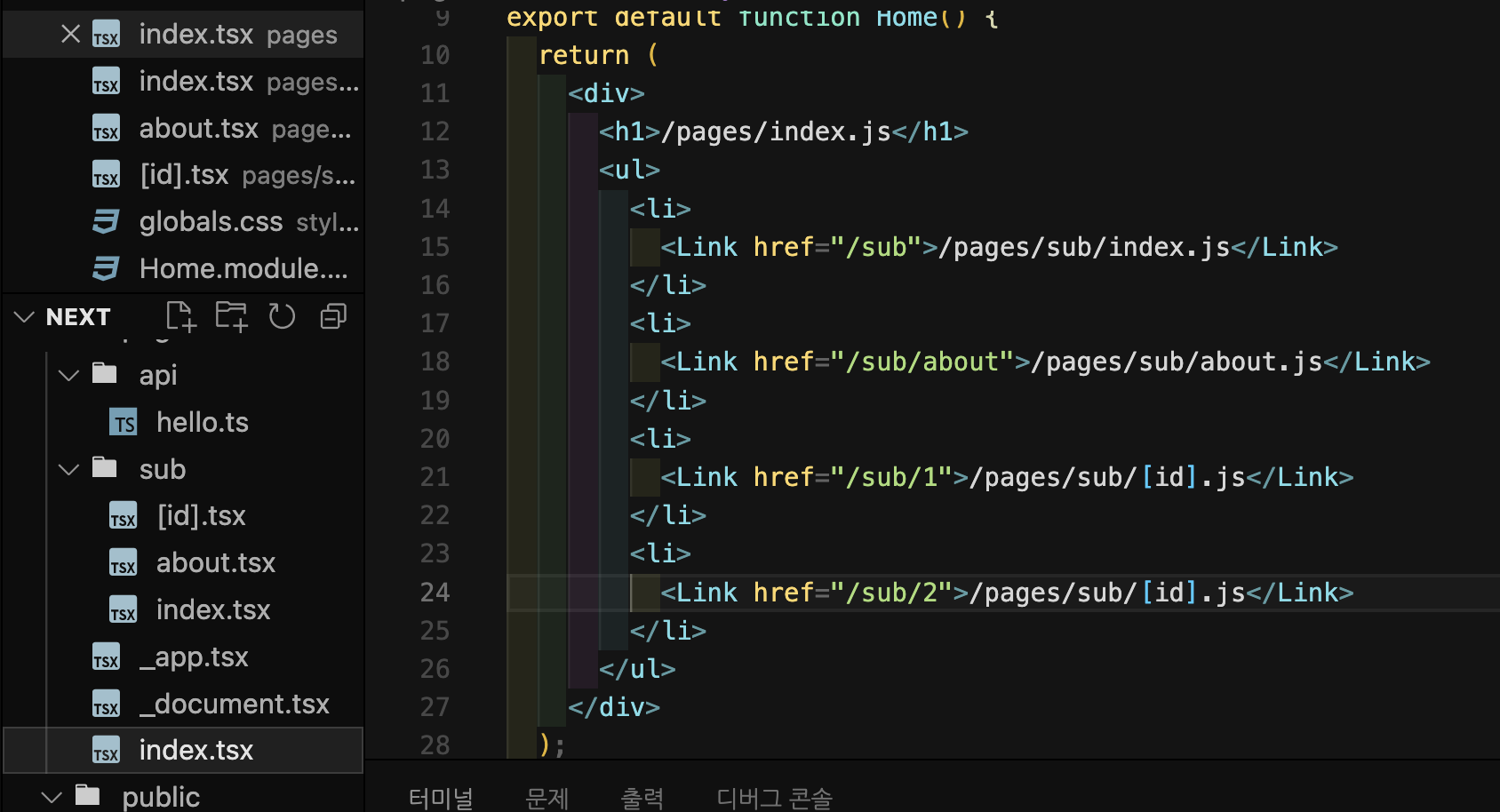Click CSS icon beside globals.css
Image resolution: width=1500 pixels, height=812 pixels.
(106, 222)
